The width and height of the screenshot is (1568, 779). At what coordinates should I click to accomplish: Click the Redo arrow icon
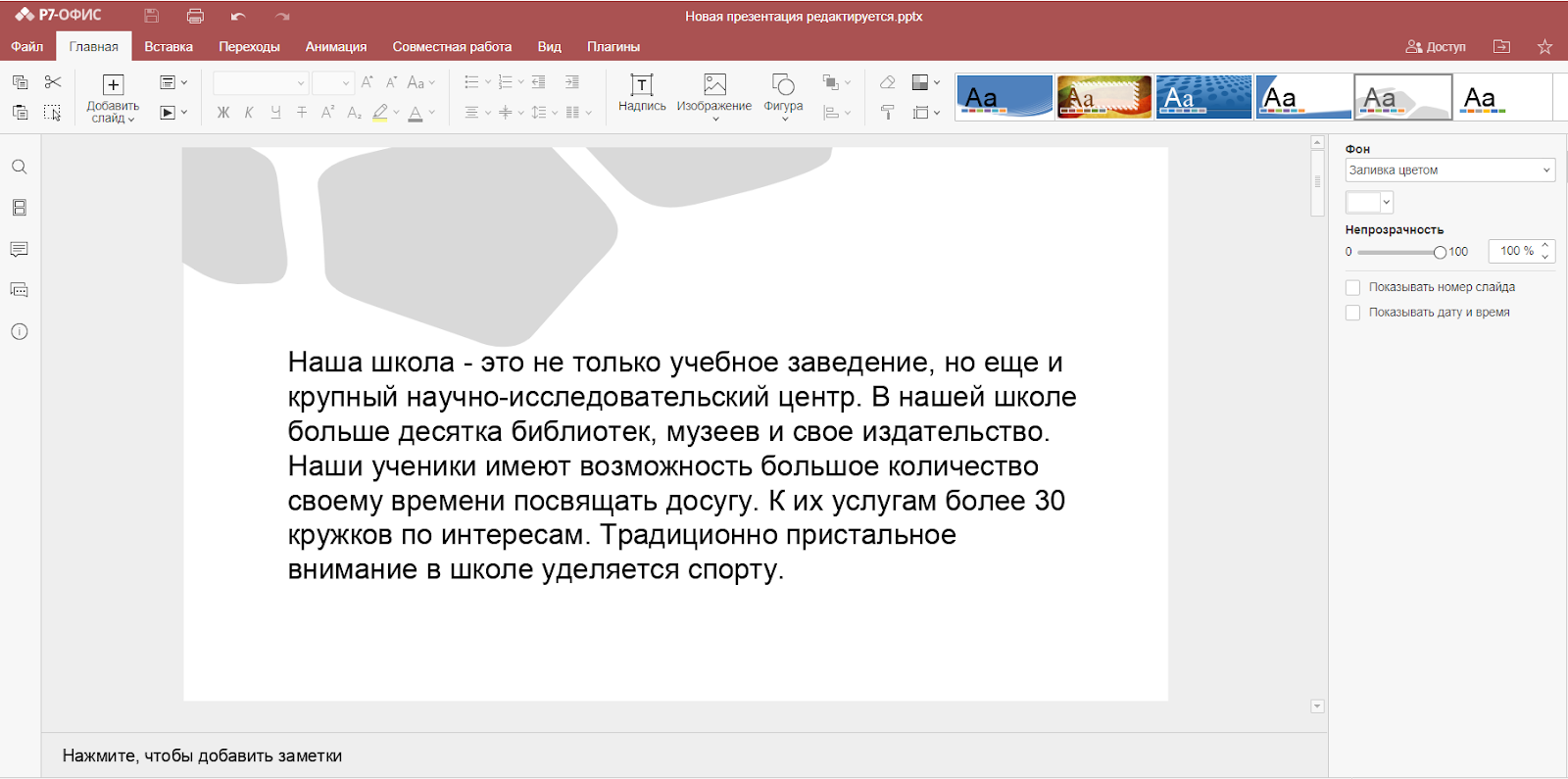(x=282, y=17)
